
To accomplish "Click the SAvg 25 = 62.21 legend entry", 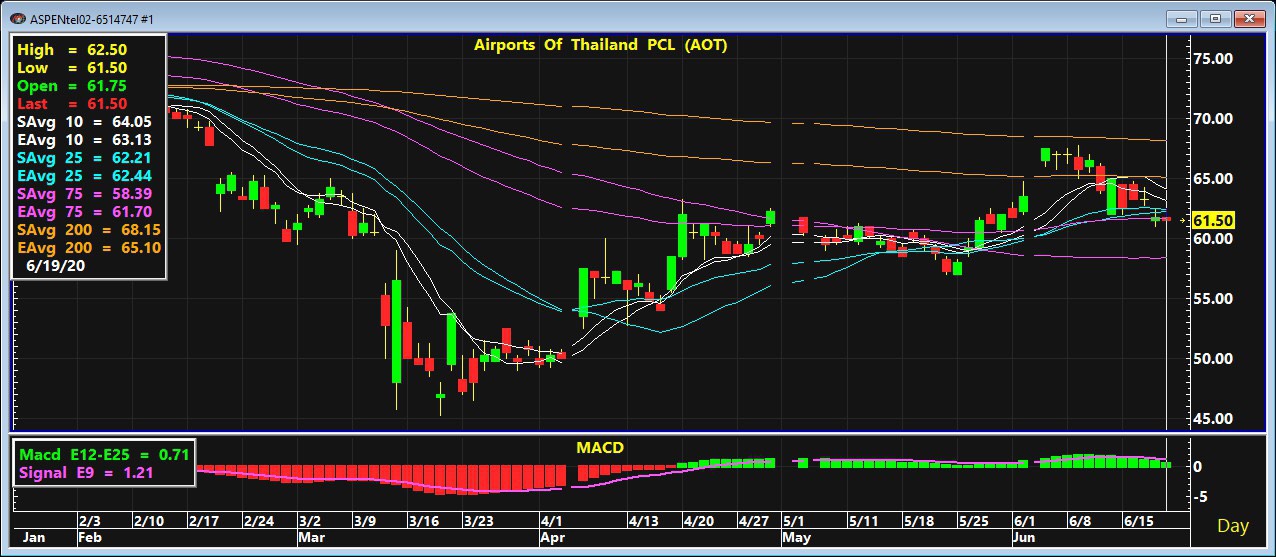I will 84,157.
